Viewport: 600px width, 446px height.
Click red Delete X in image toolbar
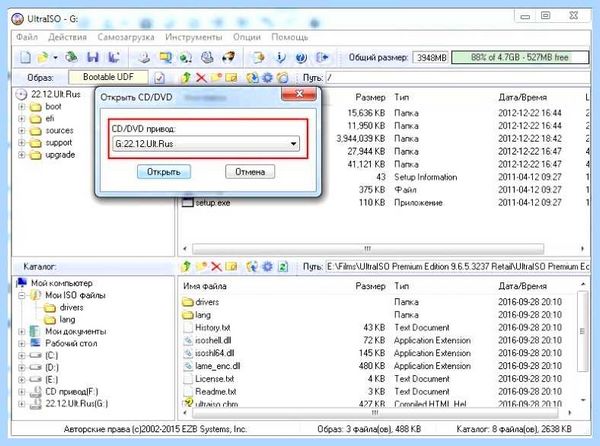pyautogui.click(x=201, y=78)
